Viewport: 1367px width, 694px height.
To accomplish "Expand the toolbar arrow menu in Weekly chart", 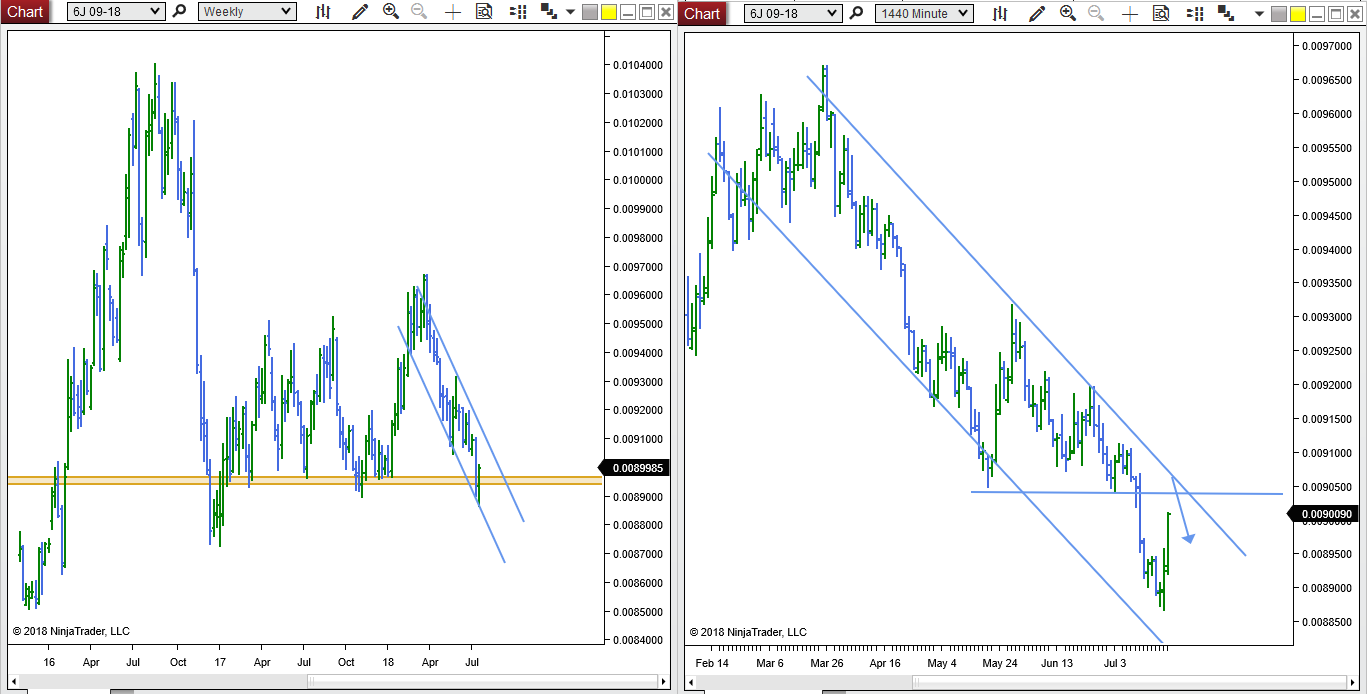I will 570,13.
